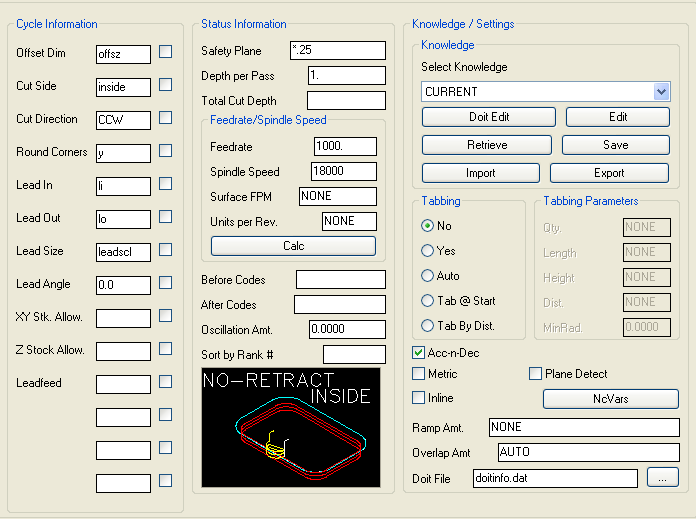
Task: Select the Yes tabbing radio button
Action: [427, 251]
